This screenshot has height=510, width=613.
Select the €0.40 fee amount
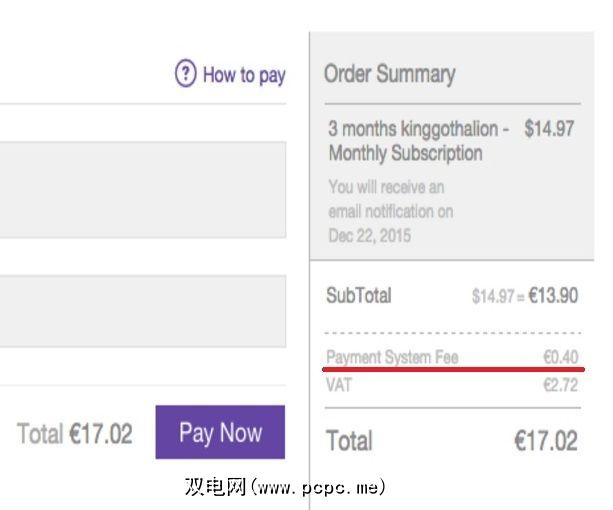560,357
